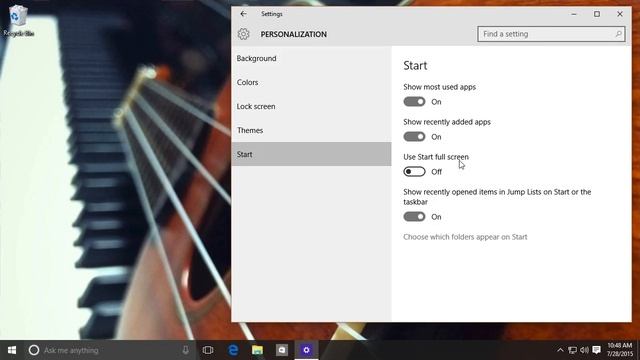Toggle Show recently added apps switch
Viewport: 640px width, 360px height.
coord(414,137)
